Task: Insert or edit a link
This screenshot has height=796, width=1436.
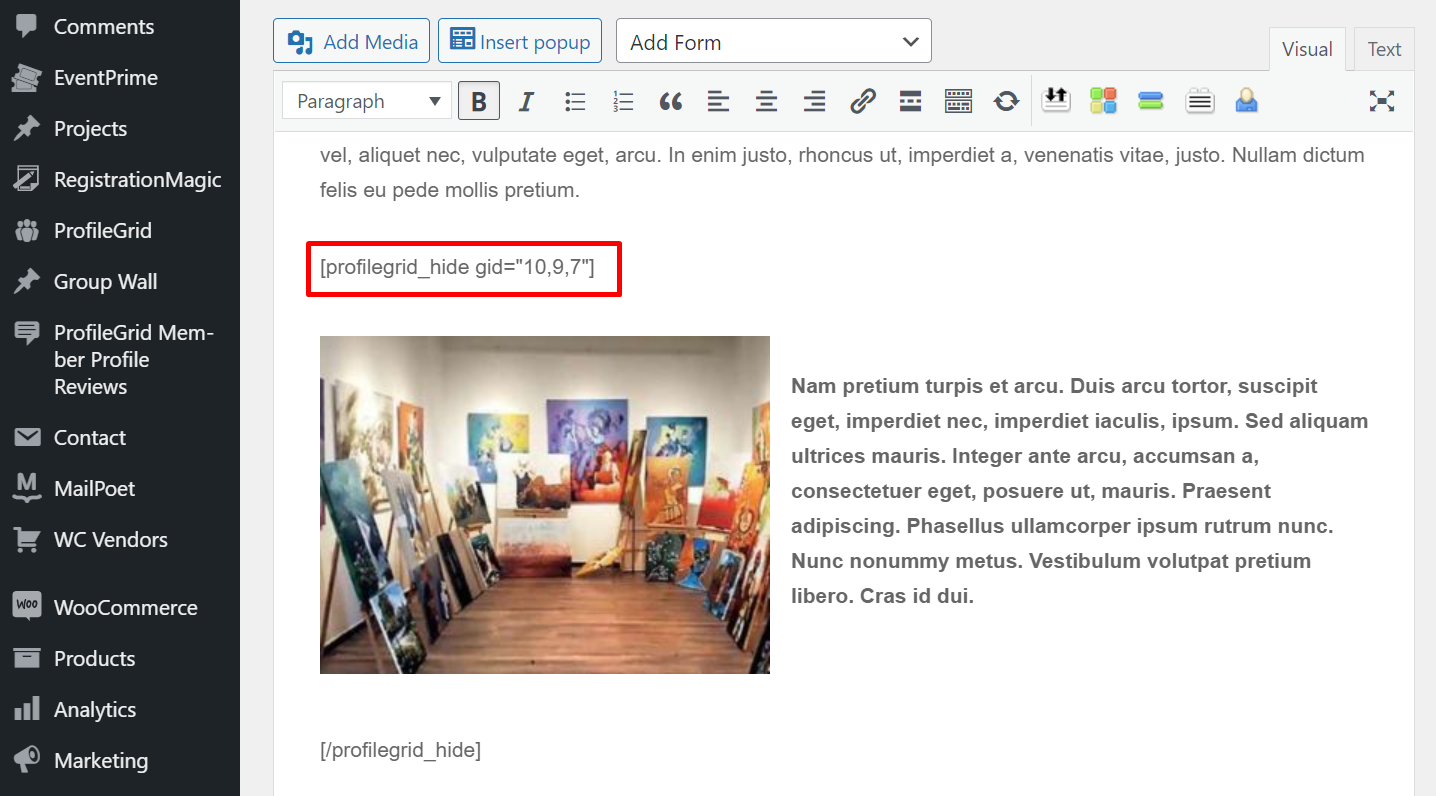Action: [862, 101]
